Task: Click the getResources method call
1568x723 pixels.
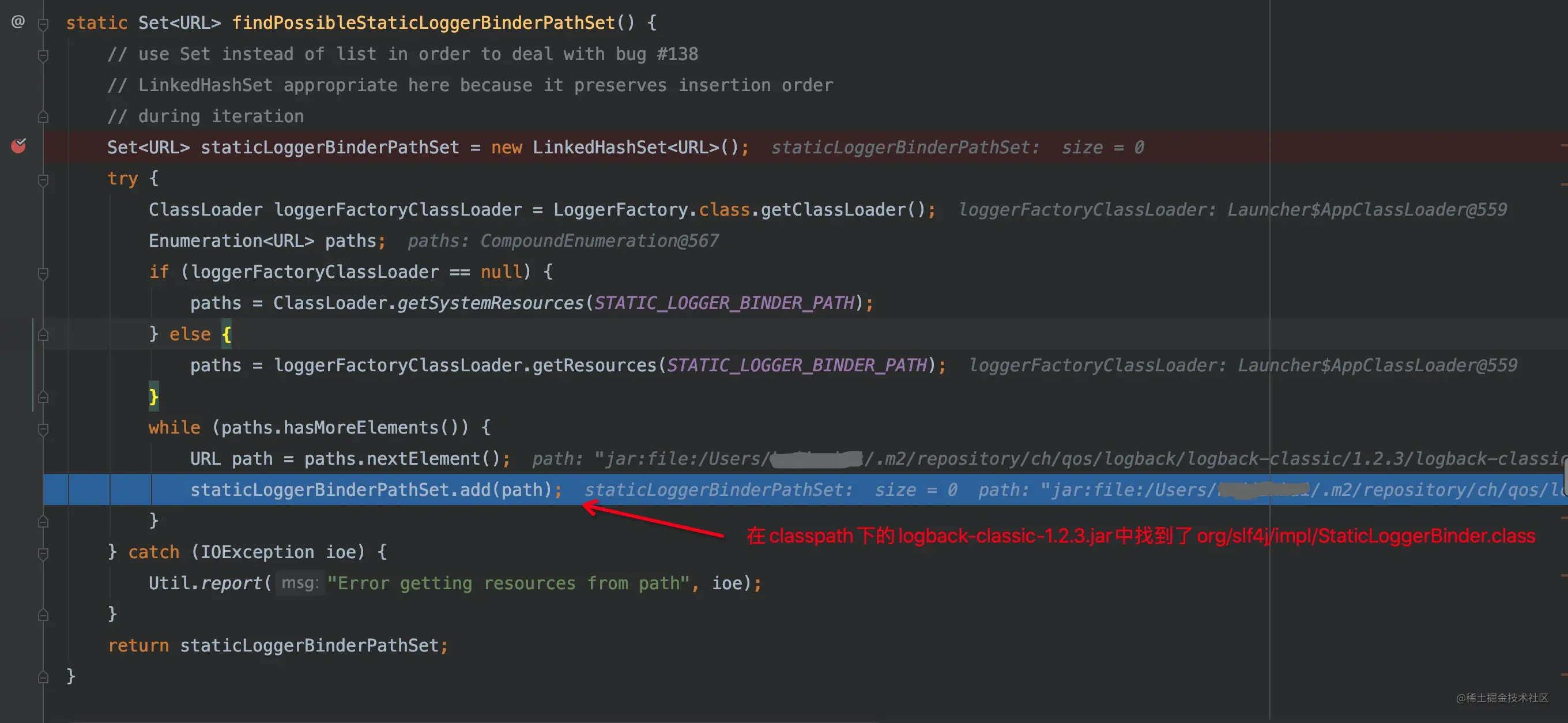Action: 594,365
